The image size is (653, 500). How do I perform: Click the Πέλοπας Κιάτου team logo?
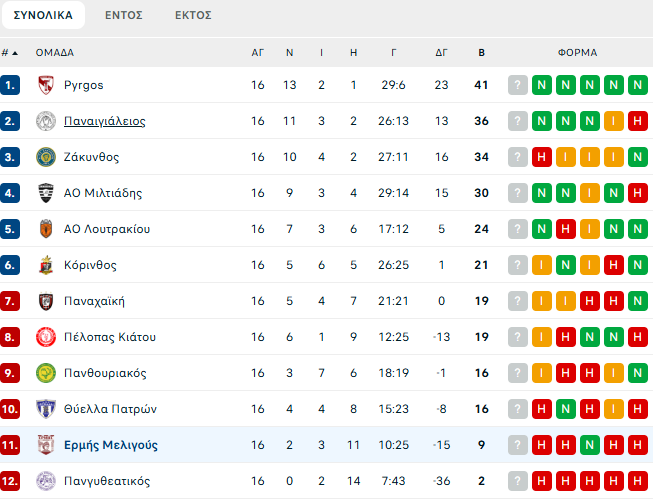(45, 337)
